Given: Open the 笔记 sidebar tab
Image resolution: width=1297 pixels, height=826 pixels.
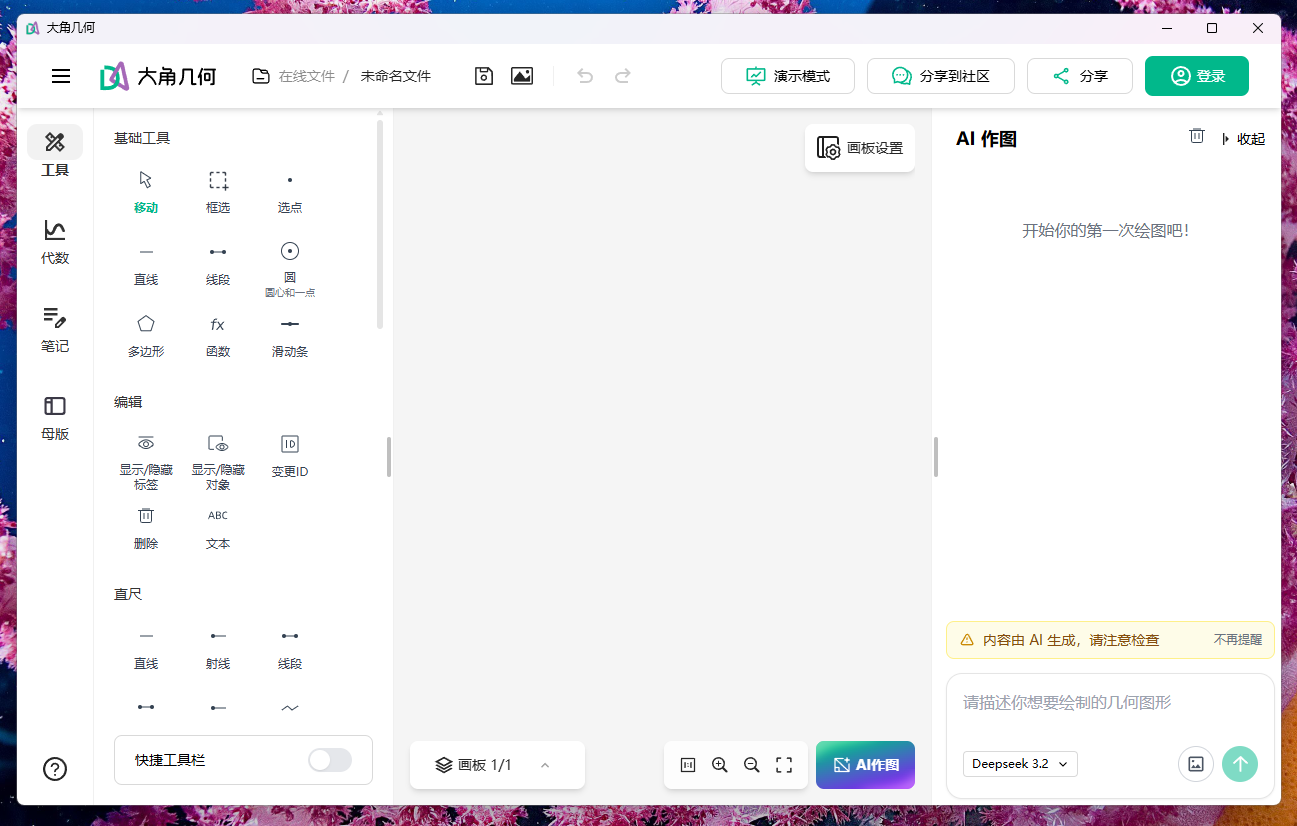Looking at the screenshot, I should point(55,329).
